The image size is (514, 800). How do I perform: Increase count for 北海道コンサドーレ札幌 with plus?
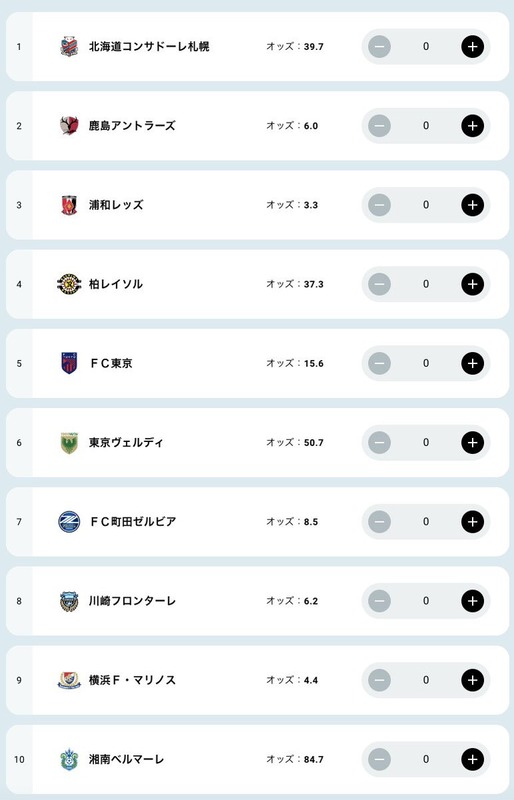click(x=472, y=46)
